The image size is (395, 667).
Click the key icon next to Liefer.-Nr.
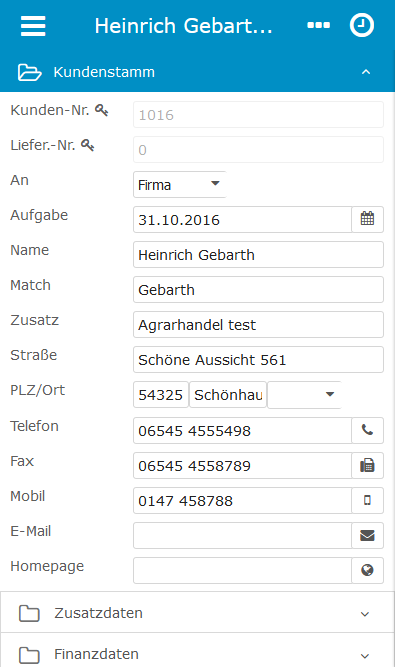tap(88, 145)
